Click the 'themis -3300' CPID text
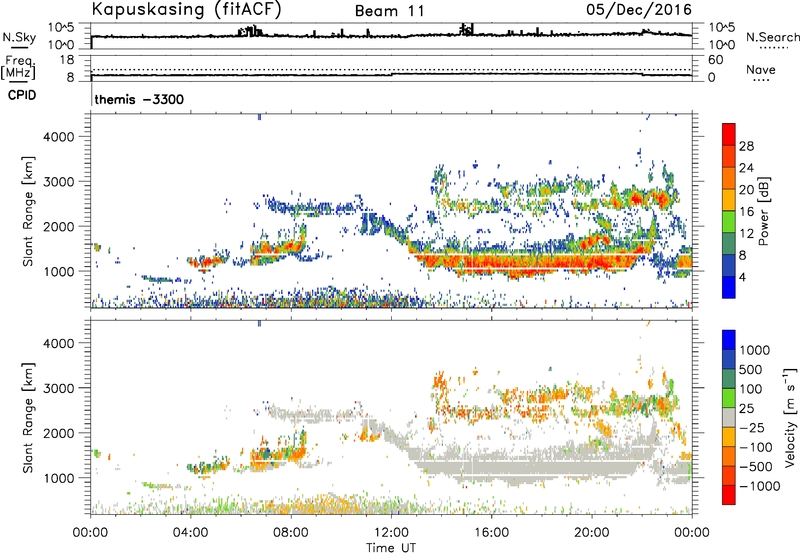This screenshot has height=554, width=800. pyautogui.click(x=139, y=99)
